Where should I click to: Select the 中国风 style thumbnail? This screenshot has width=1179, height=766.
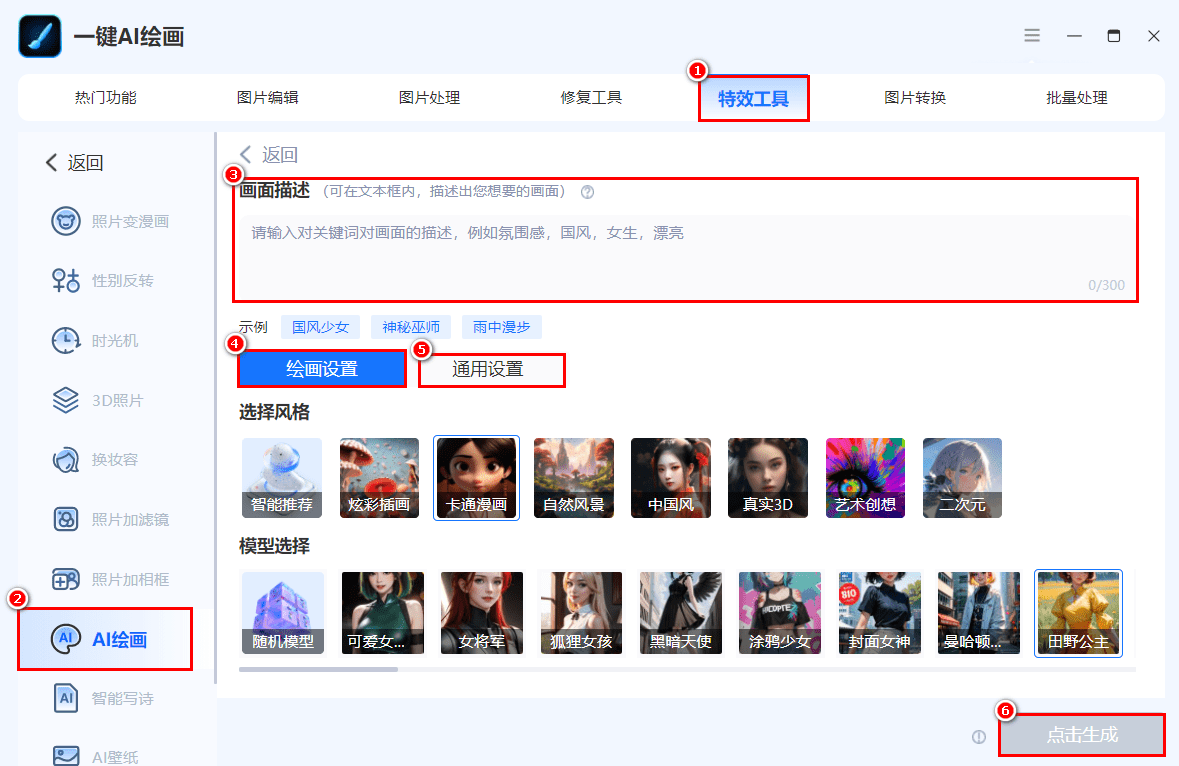click(x=670, y=478)
